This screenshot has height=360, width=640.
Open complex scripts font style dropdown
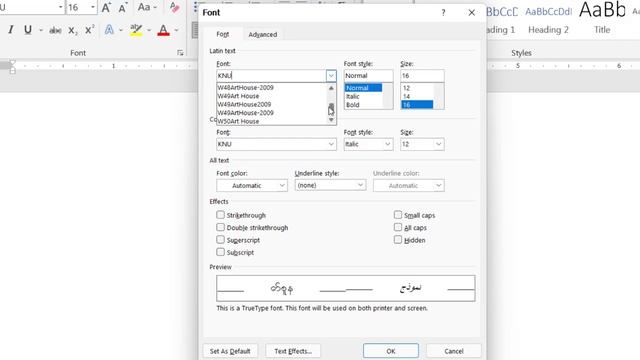(x=387, y=144)
